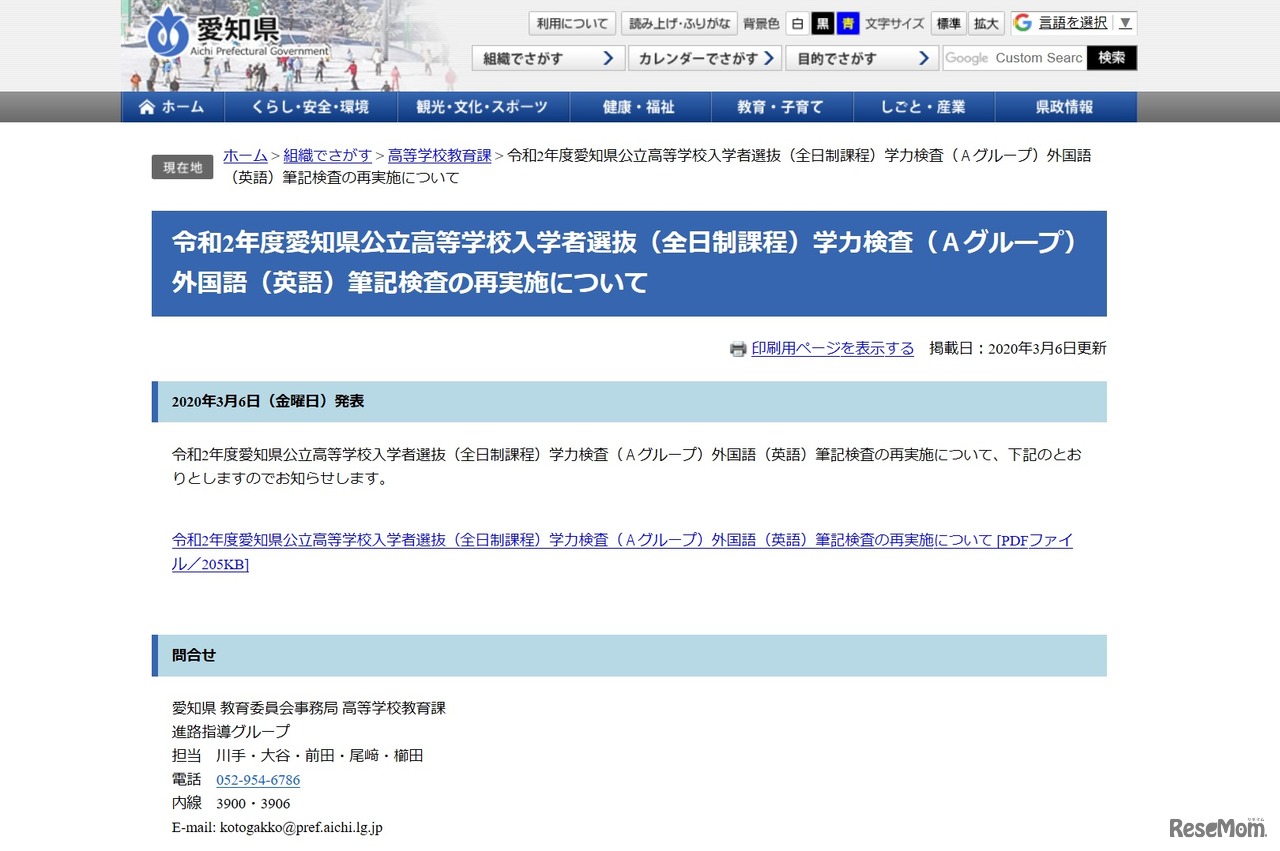Call phone number link 052-954-6786
Screen dimensions: 1280x851
257,779
